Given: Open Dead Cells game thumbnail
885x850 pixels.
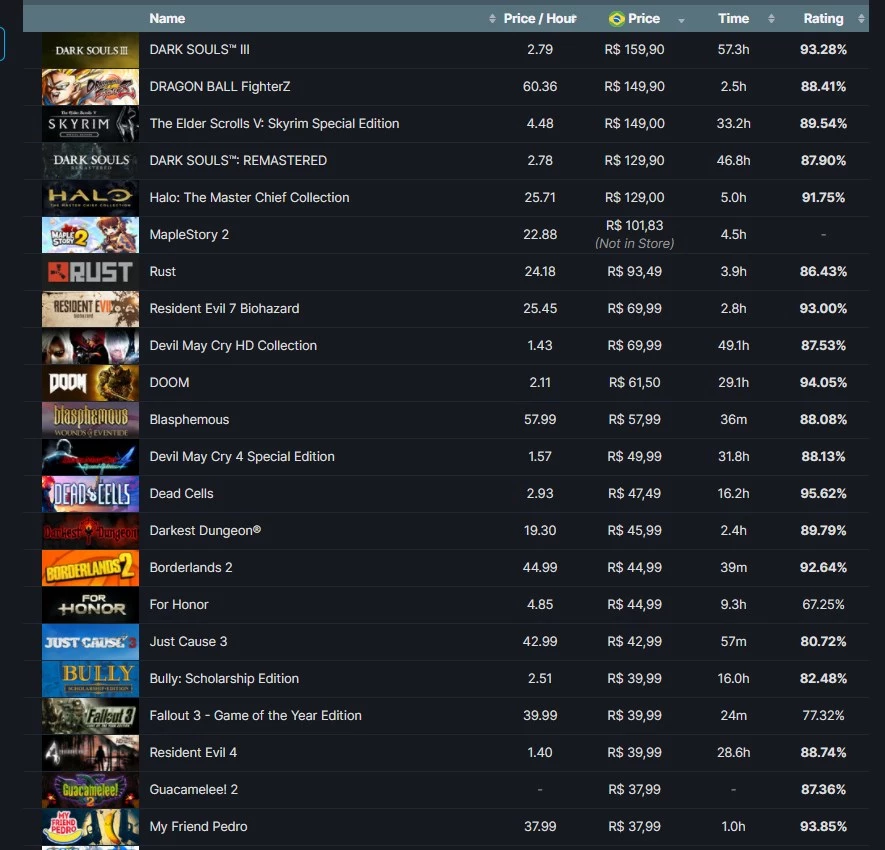Looking at the screenshot, I should 90,494.
